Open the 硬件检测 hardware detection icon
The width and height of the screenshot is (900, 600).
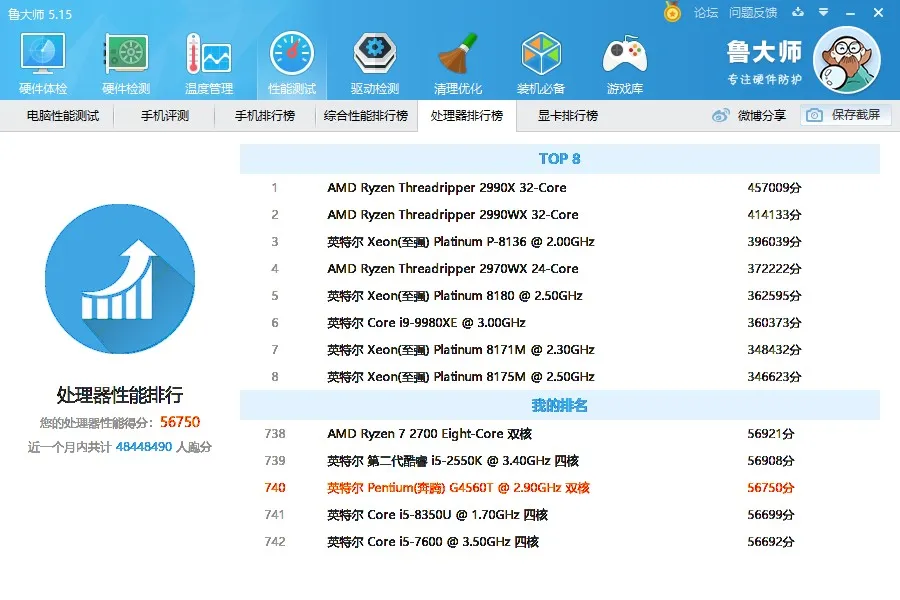pyautogui.click(x=126, y=62)
